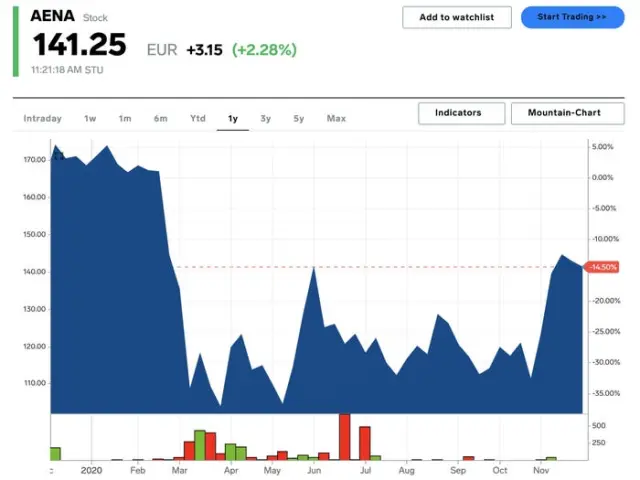640x480 pixels.
Task: Click the 11:21:18 AM STU timestamp
Action: click(67, 70)
